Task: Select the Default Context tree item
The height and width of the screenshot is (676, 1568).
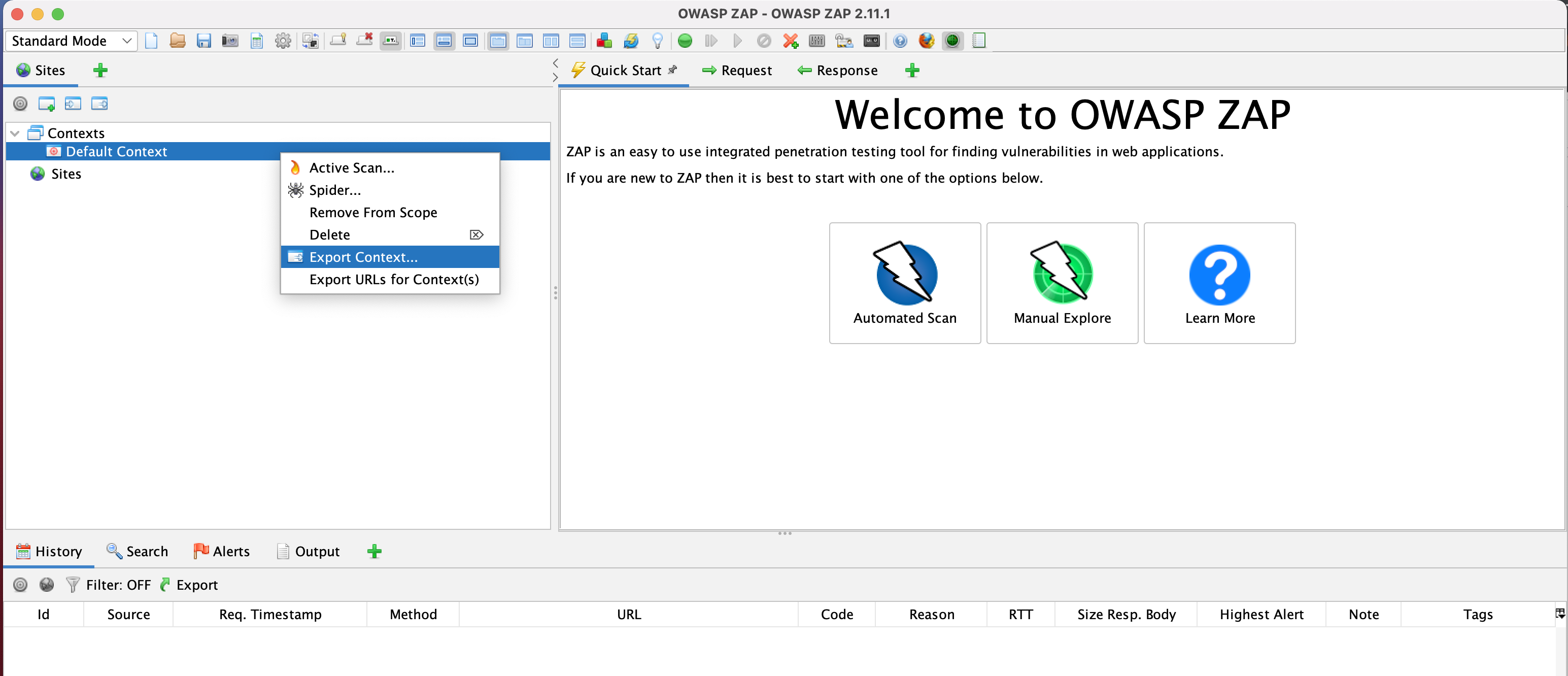Action: coord(278,152)
